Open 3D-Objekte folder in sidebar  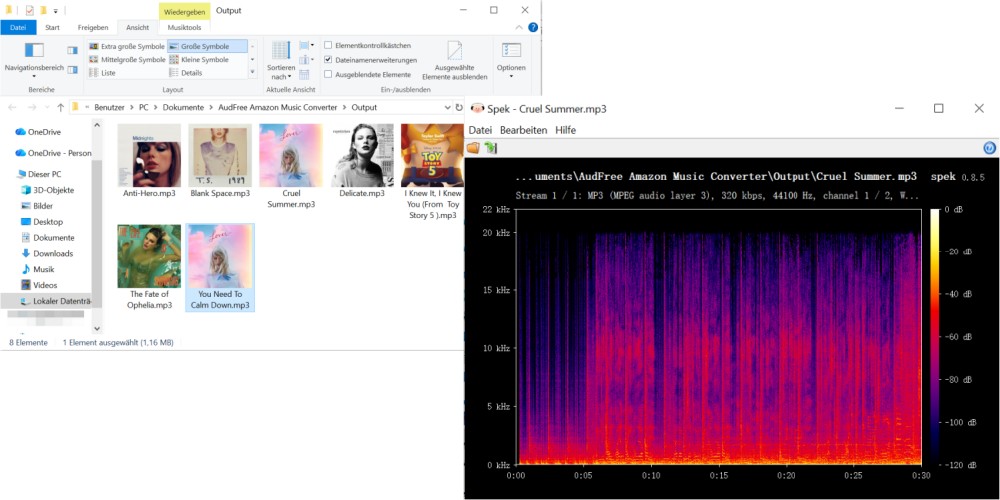pyautogui.click(x=48, y=190)
